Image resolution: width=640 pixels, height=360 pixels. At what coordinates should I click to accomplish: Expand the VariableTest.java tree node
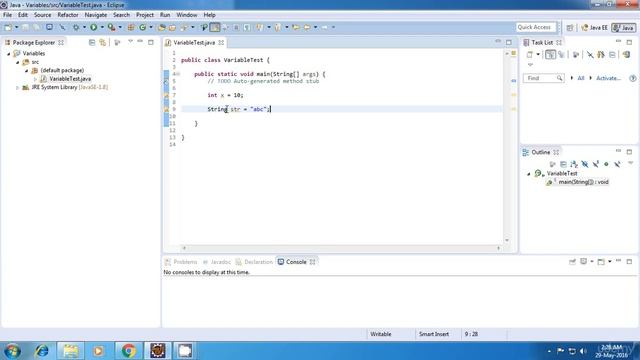click(x=35, y=79)
